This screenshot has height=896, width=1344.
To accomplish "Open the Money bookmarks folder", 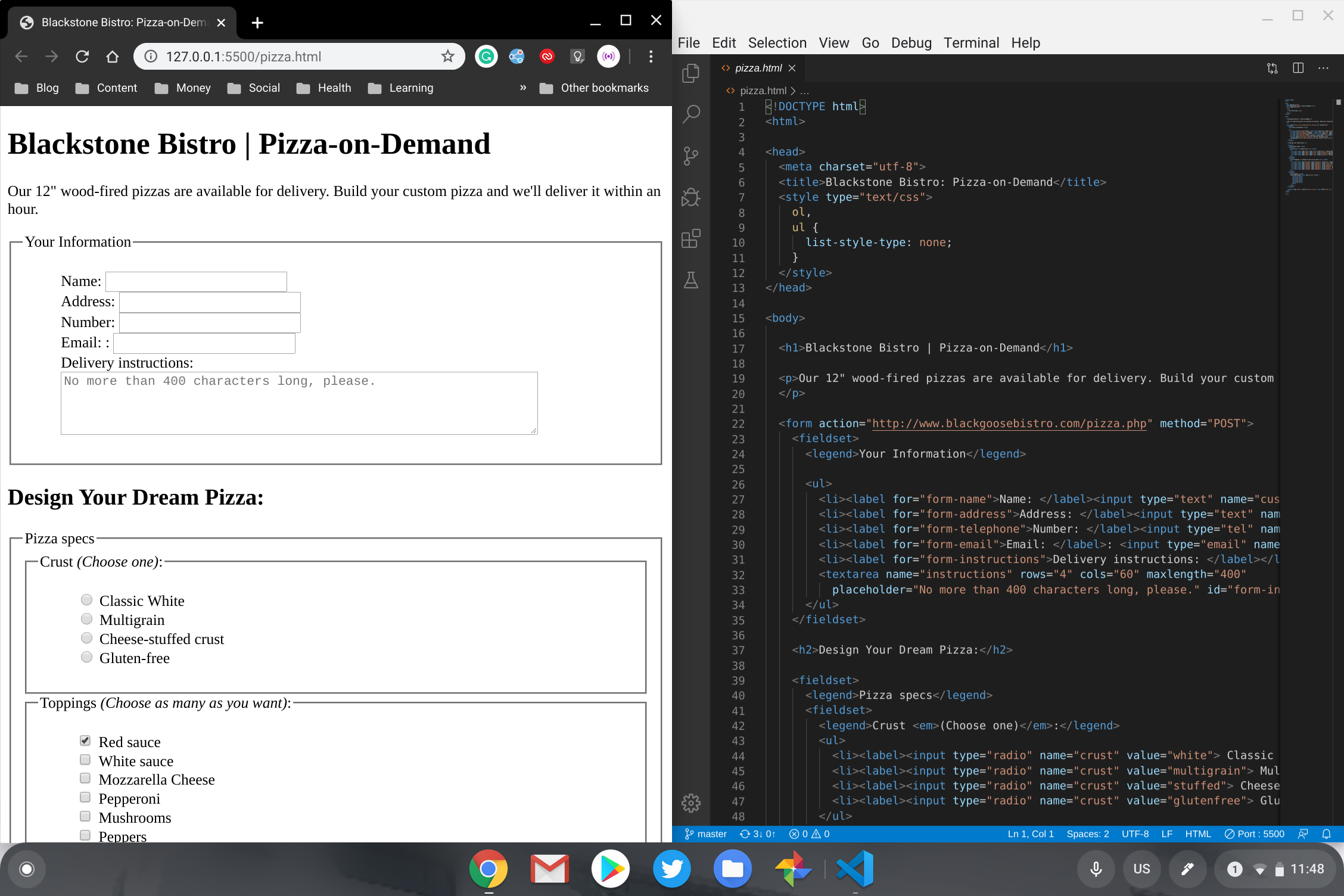I will click(x=182, y=88).
